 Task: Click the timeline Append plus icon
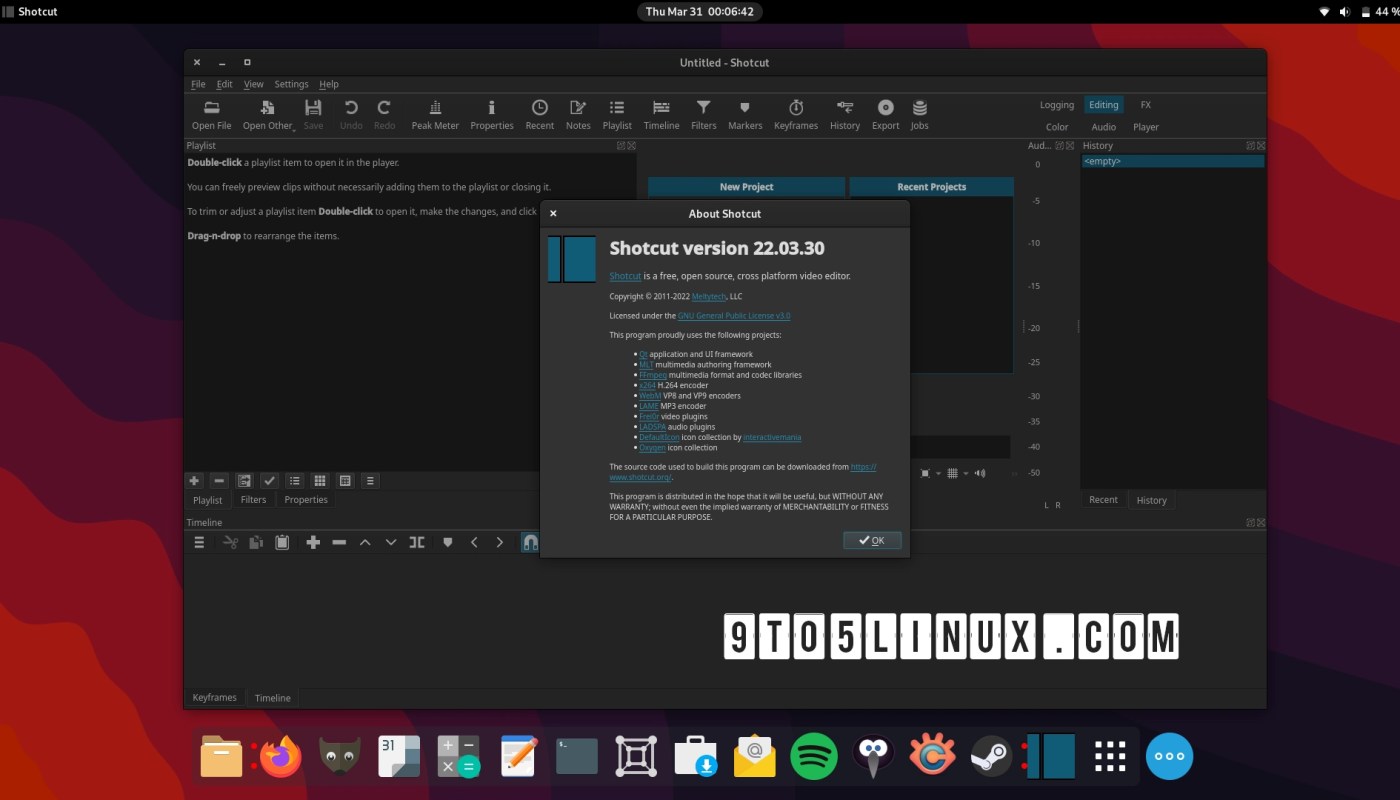tap(313, 542)
